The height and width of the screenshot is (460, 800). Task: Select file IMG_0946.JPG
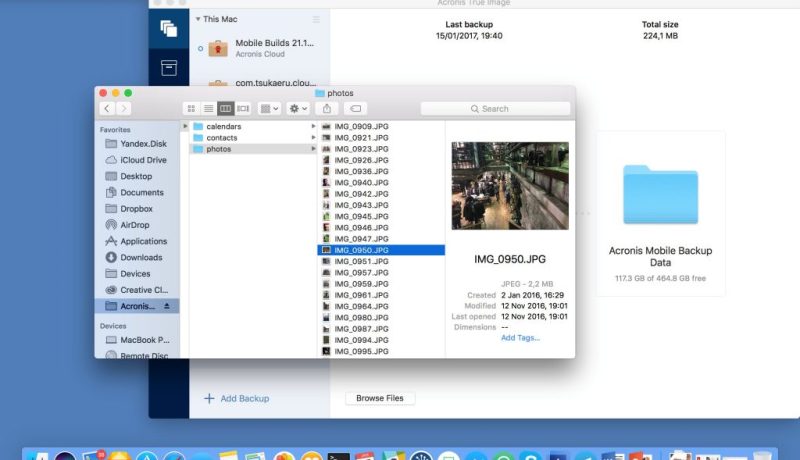pos(381,227)
